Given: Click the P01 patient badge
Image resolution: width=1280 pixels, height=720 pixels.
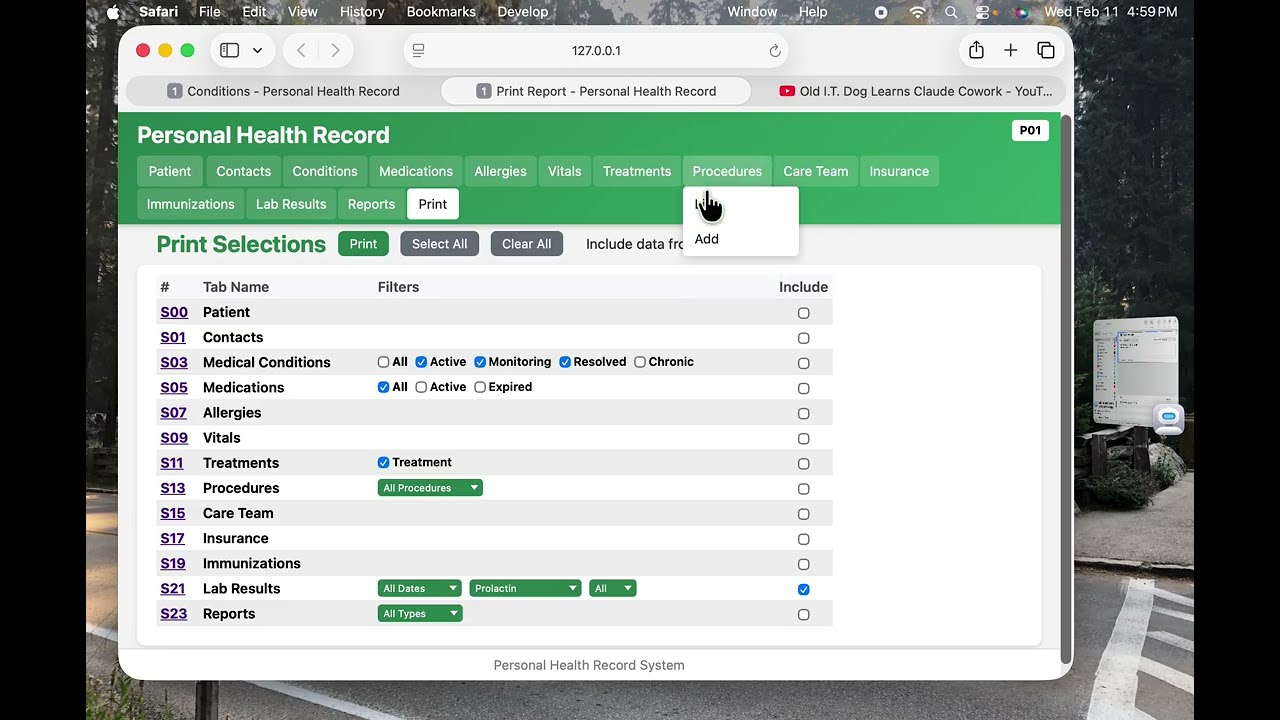Looking at the screenshot, I should point(1030,130).
